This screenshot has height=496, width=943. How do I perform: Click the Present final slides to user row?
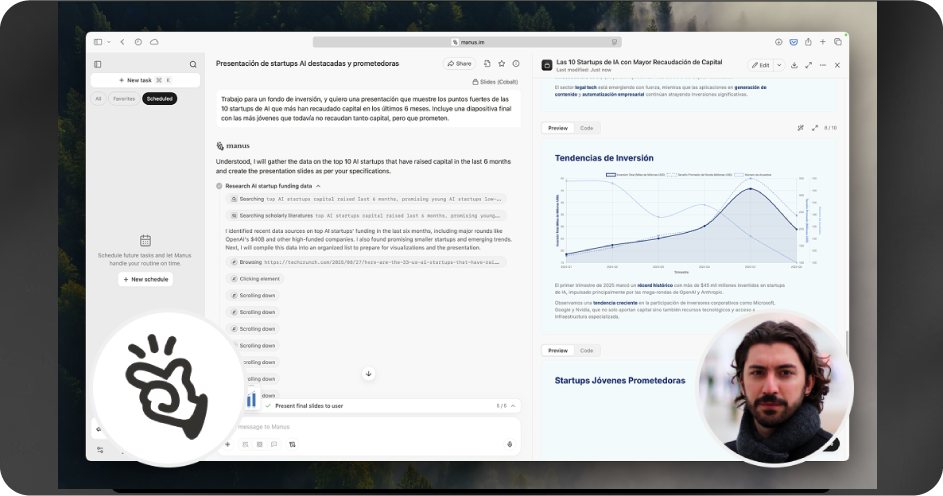tap(390, 406)
